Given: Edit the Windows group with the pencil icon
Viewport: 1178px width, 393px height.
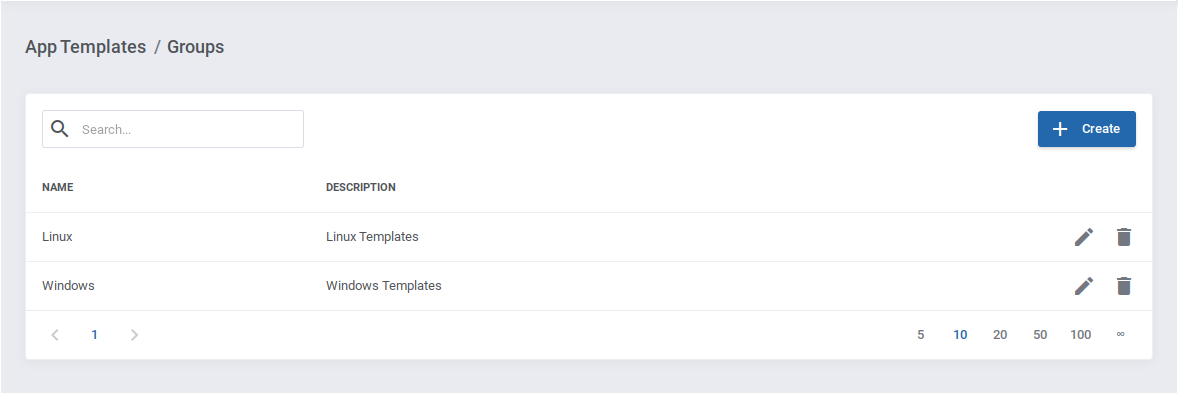Looking at the screenshot, I should click(1083, 286).
